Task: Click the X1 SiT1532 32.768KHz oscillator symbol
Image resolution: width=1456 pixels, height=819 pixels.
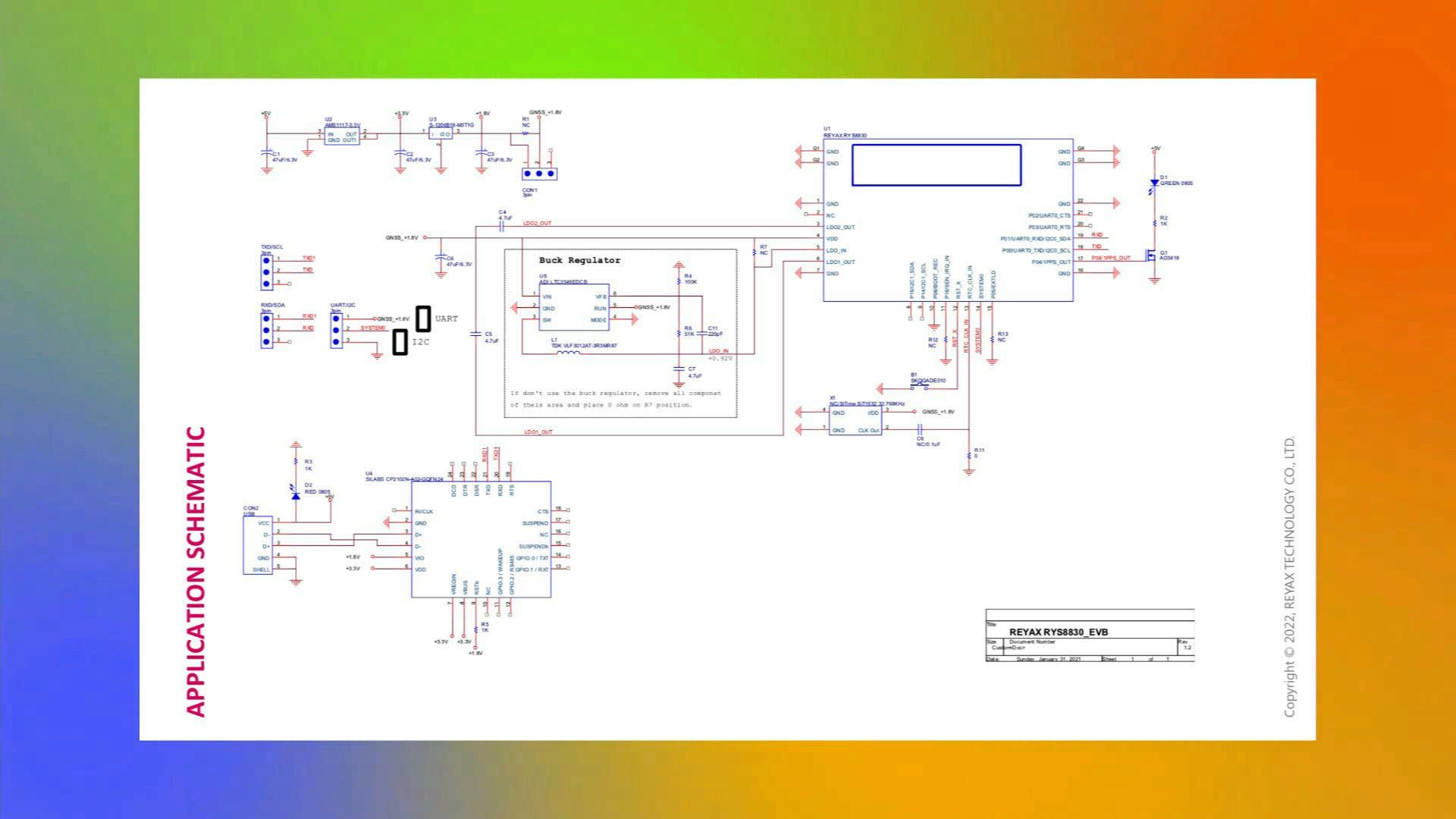Action: point(855,421)
